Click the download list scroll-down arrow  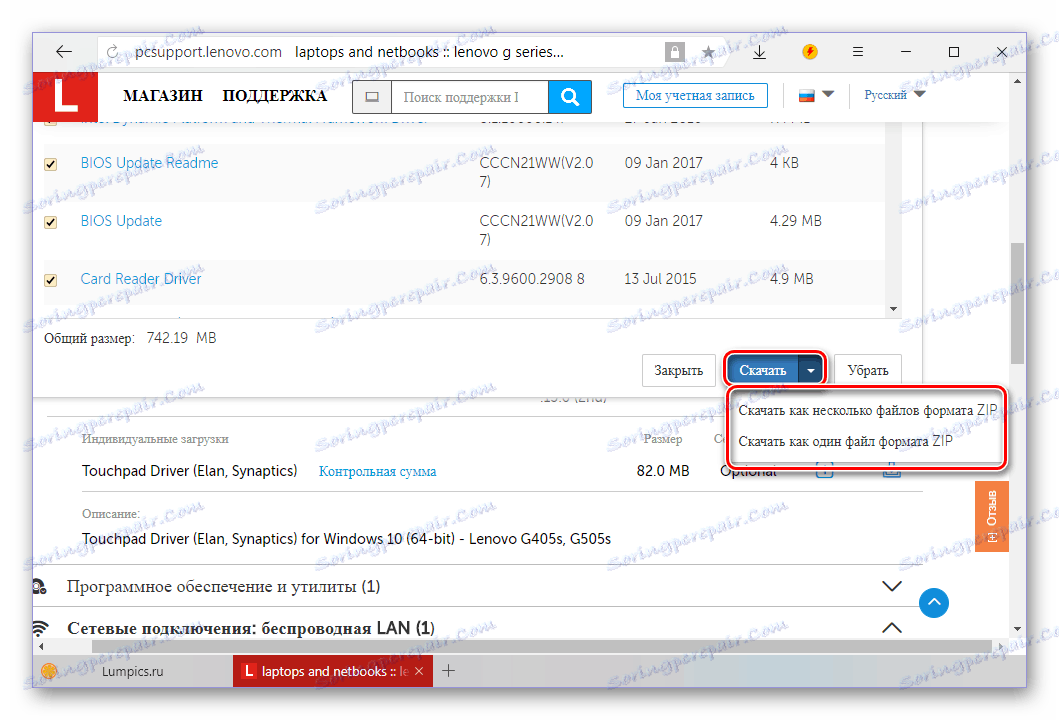(x=894, y=309)
